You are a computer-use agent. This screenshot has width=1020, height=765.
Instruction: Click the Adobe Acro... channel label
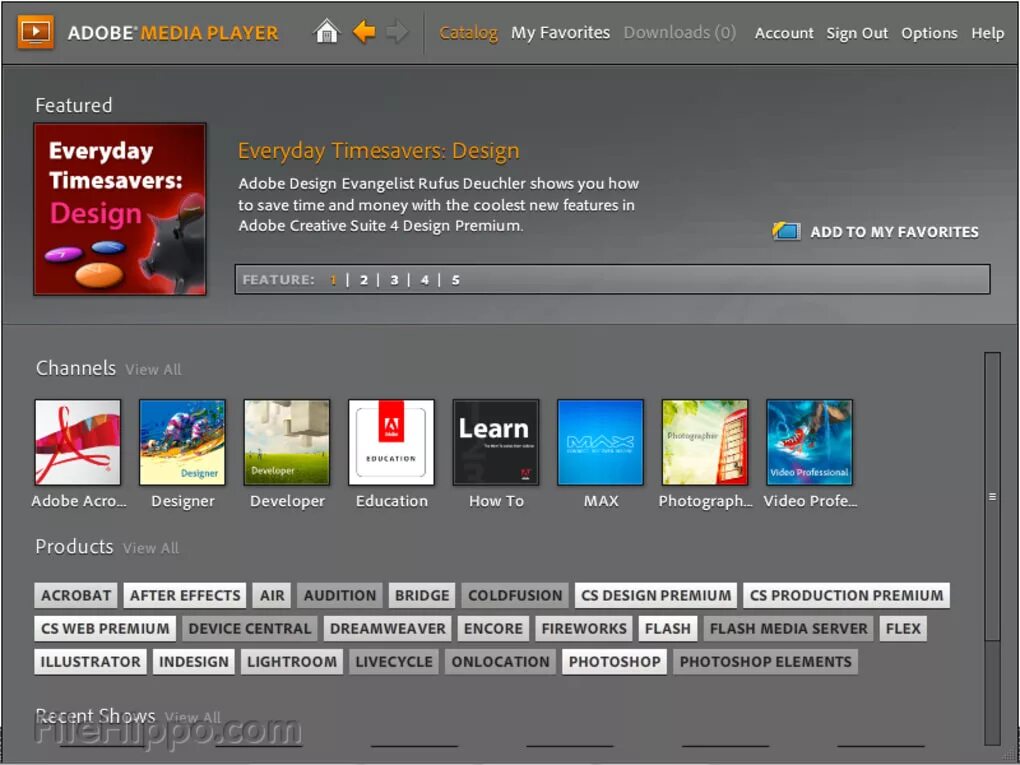[x=79, y=501]
